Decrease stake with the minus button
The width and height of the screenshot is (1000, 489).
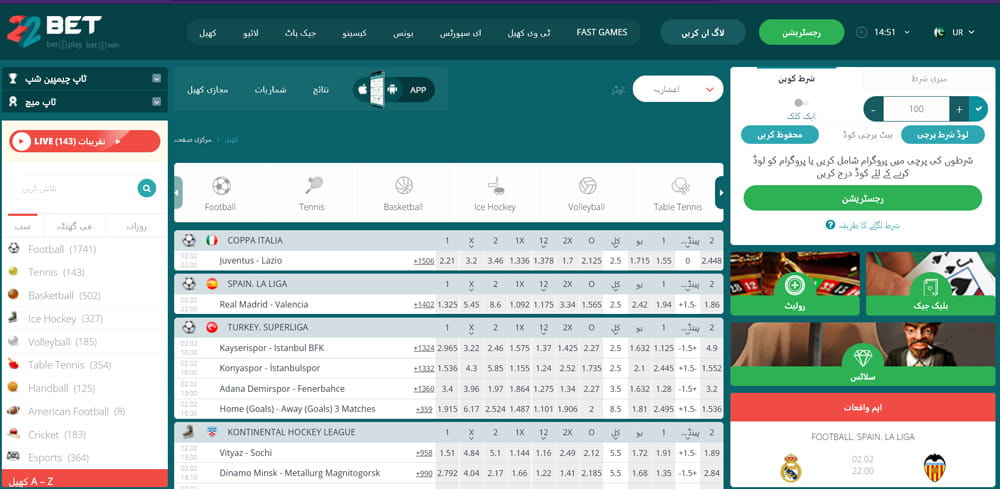pyautogui.click(x=873, y=109)
